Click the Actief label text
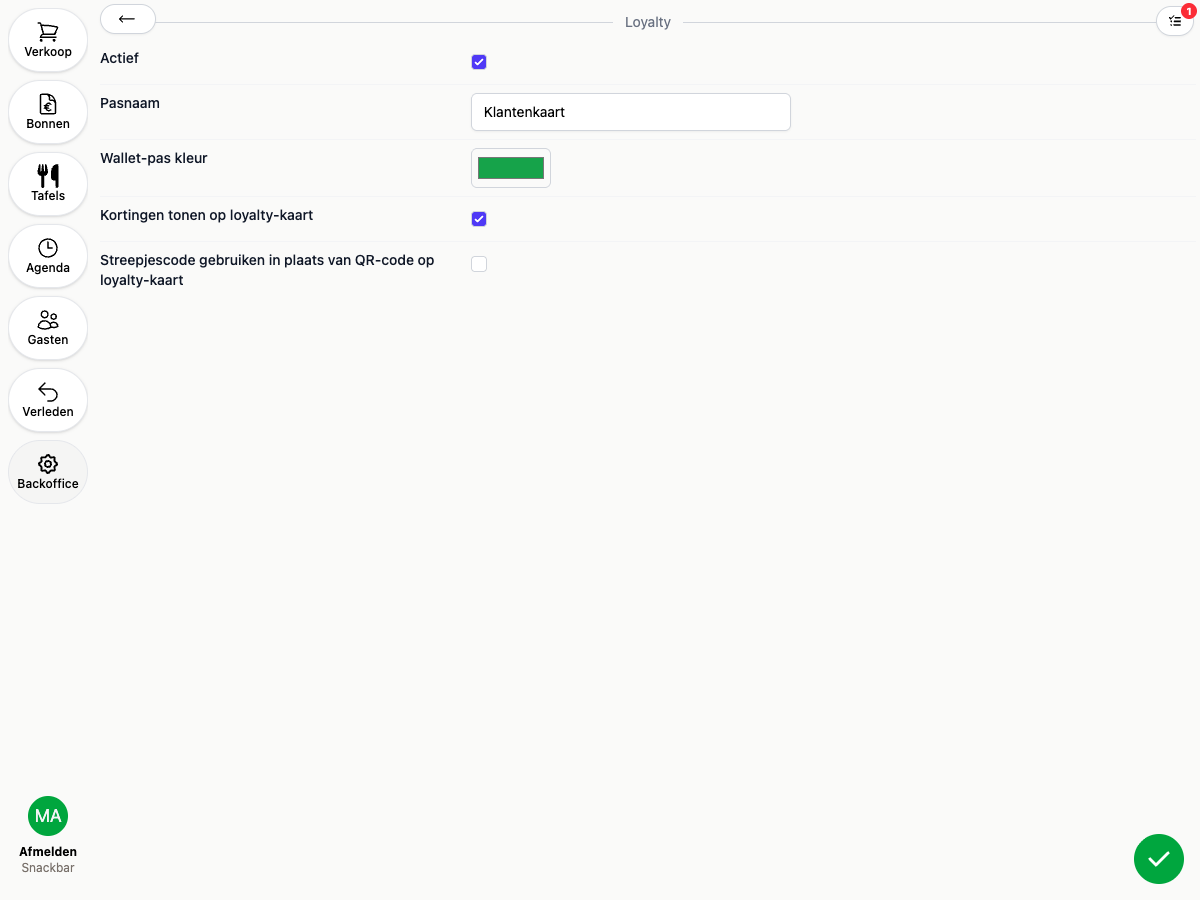 [x=120, y=58]
